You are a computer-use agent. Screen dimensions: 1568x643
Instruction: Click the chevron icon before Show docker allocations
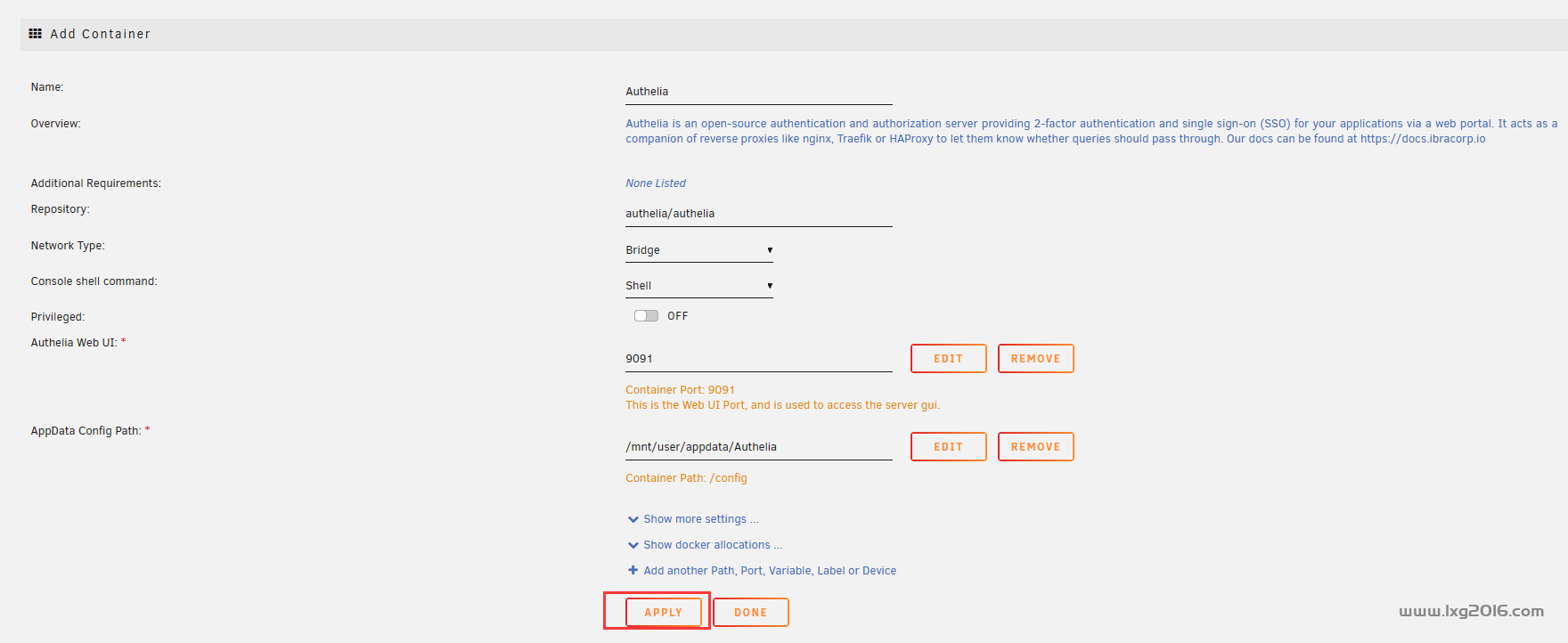[x=633, y=545]
